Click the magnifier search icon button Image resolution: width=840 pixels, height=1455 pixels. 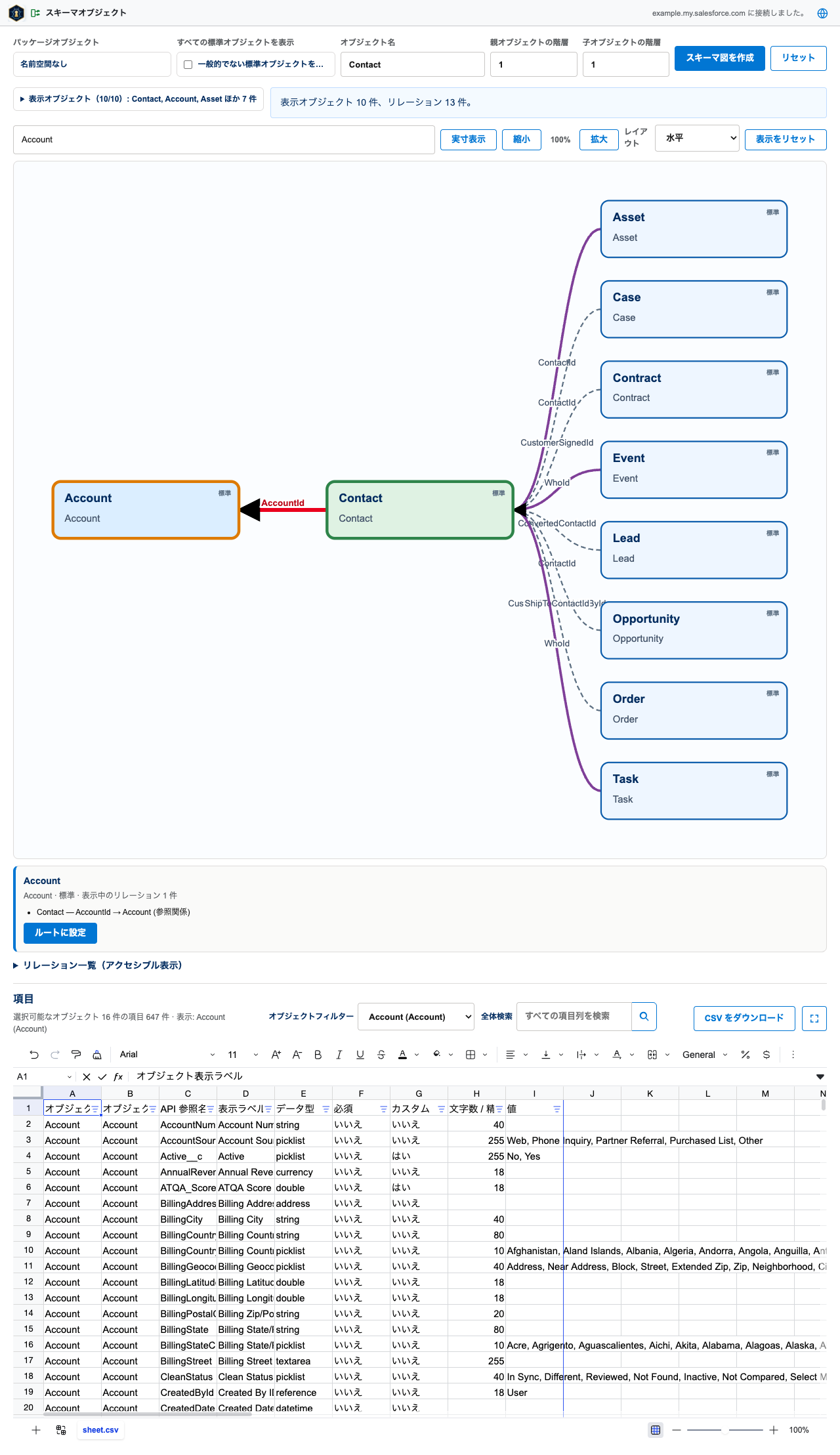[x=644, y=1017]
